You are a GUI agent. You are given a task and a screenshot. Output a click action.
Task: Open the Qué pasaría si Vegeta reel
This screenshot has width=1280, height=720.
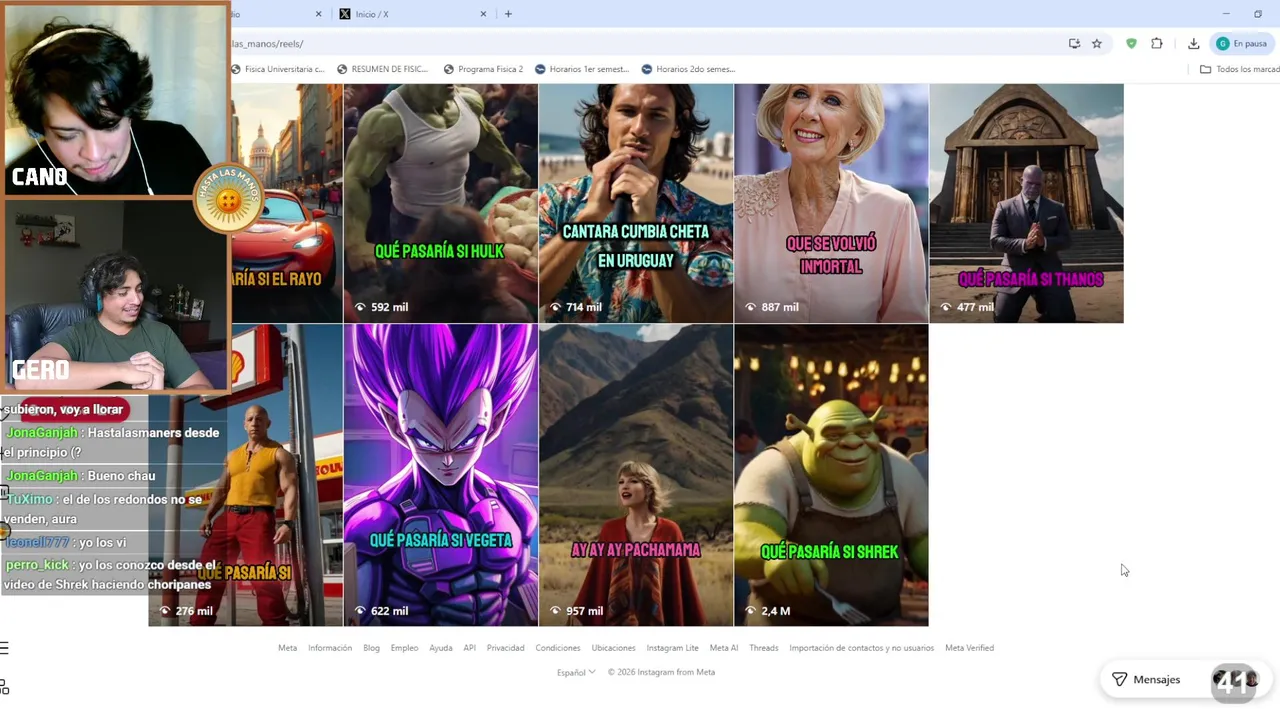440,475
